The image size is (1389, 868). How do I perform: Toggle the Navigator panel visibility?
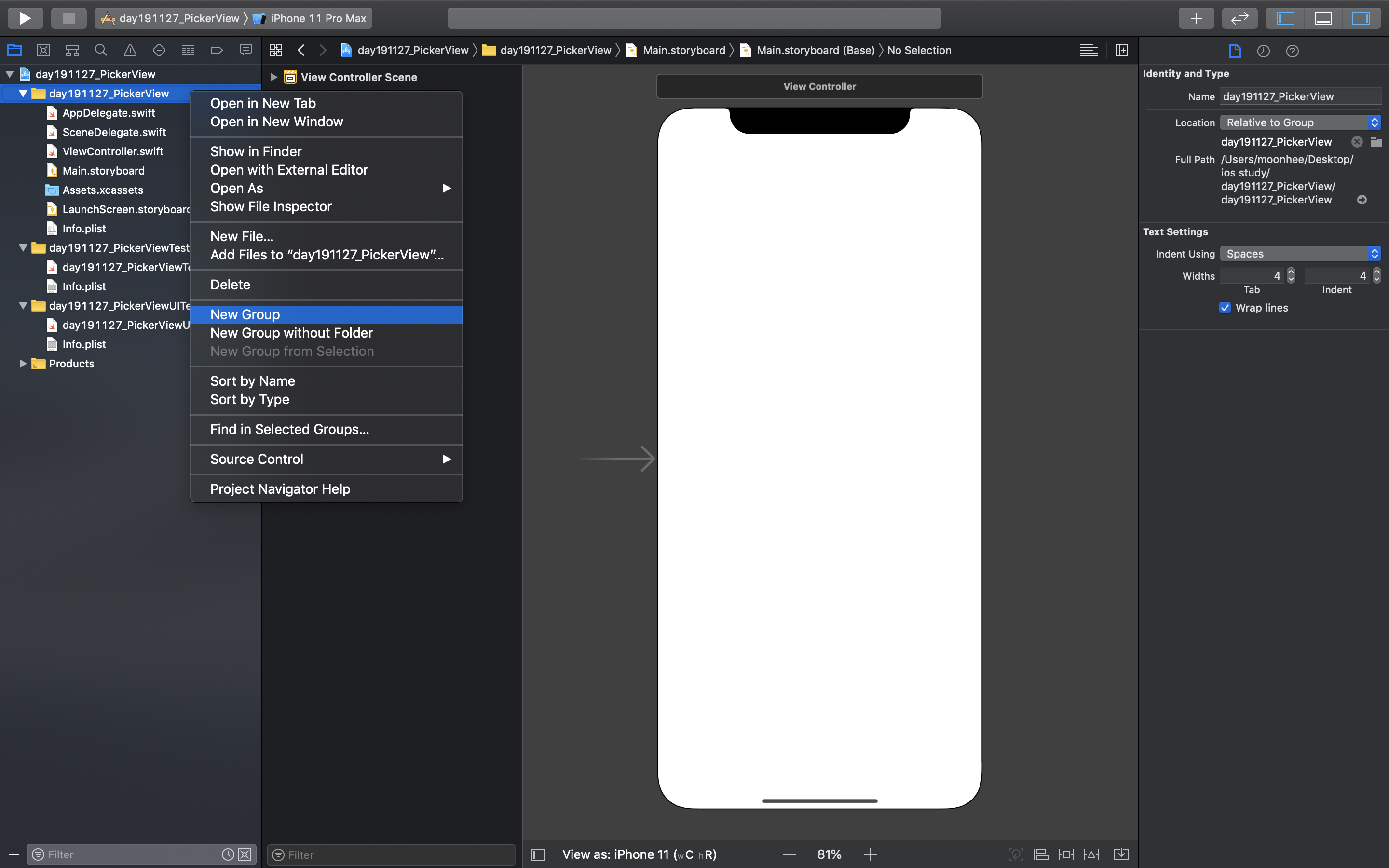click(x=1286, y=18)
